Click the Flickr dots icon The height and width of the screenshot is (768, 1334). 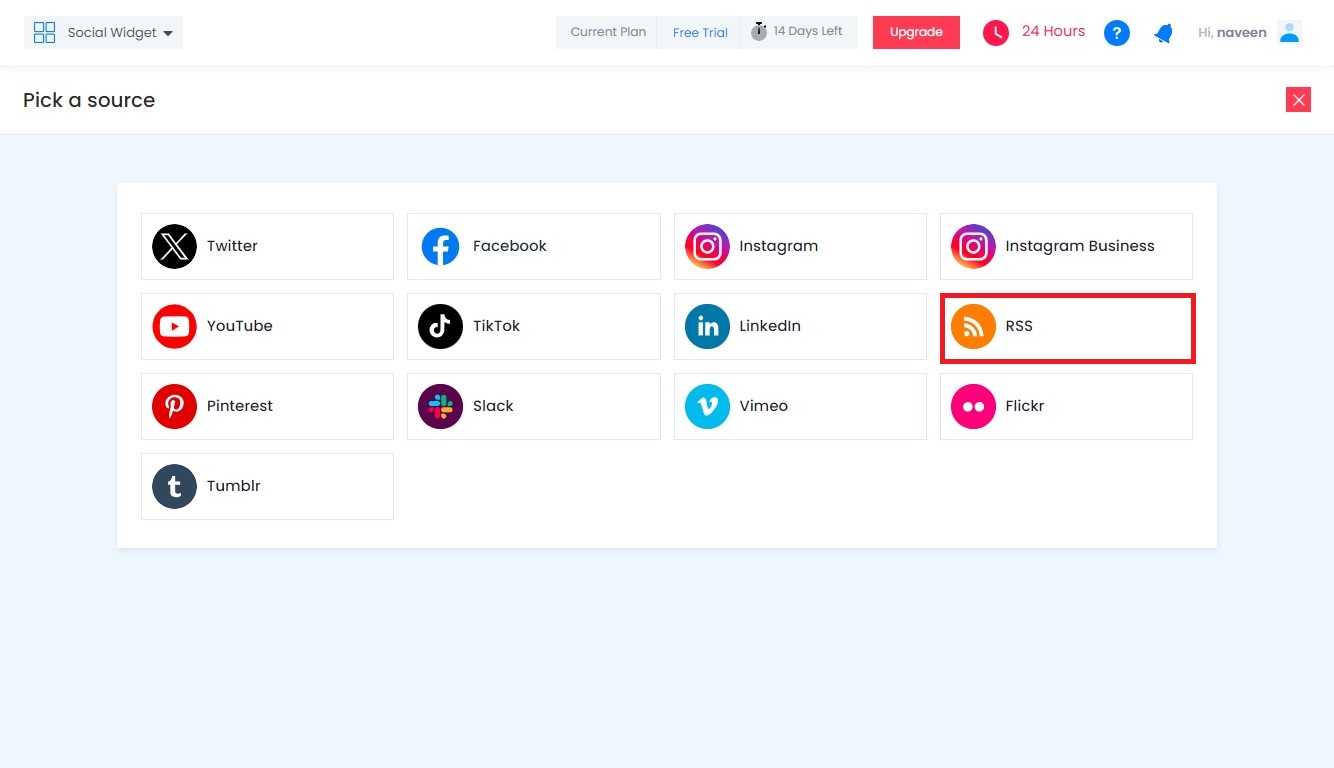pyautogui.click(x=973, y=406)
